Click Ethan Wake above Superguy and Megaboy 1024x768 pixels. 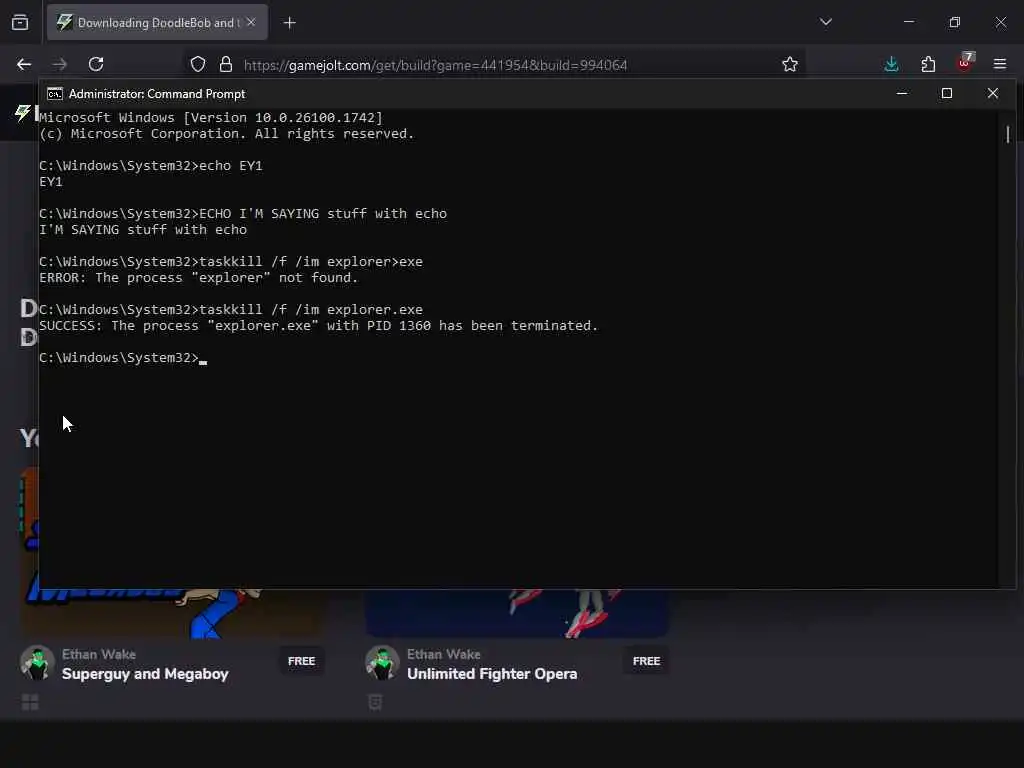(99, 654)
